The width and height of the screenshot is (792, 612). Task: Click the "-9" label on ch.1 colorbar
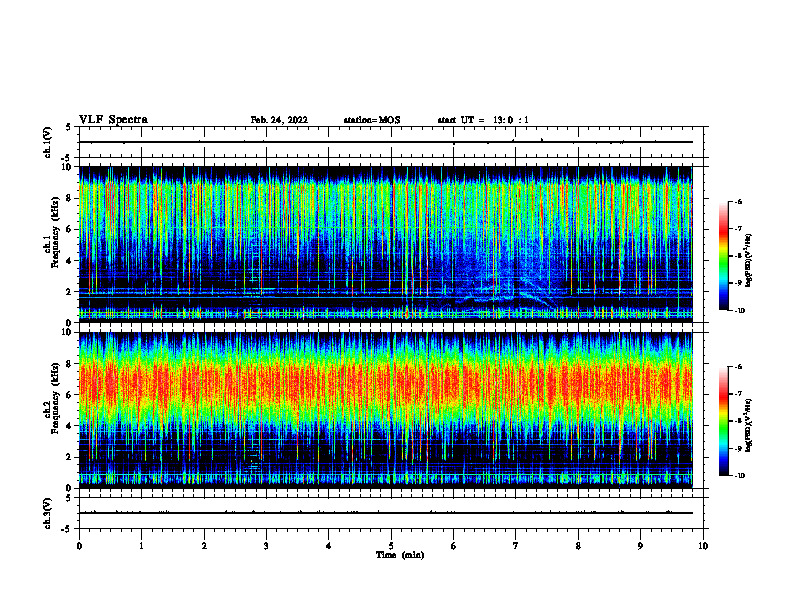tap(738, 283)
